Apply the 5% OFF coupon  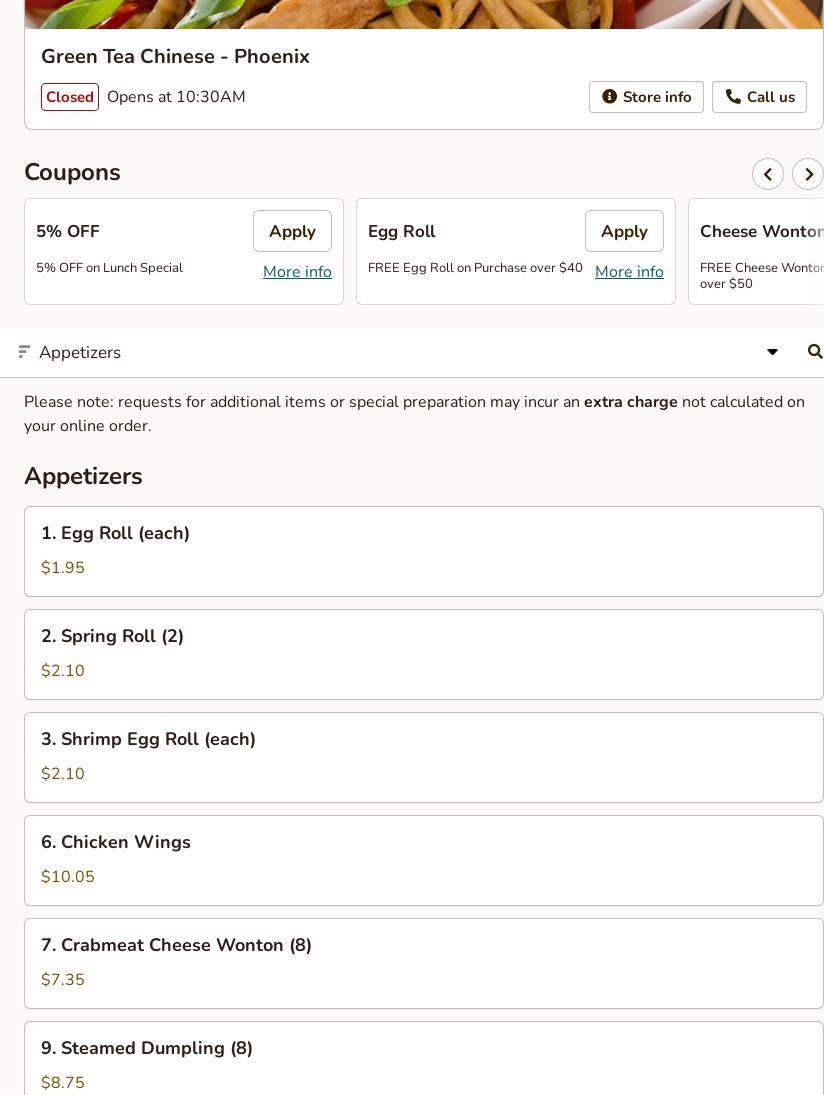(x=292, y=231)
